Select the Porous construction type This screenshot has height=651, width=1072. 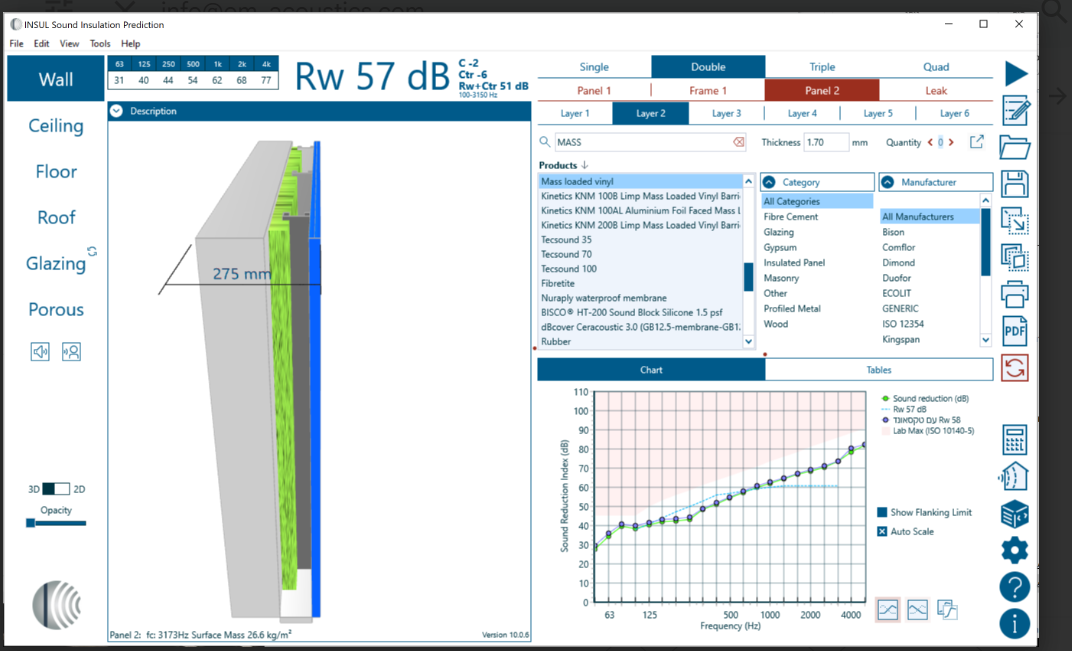coord(56,309)
